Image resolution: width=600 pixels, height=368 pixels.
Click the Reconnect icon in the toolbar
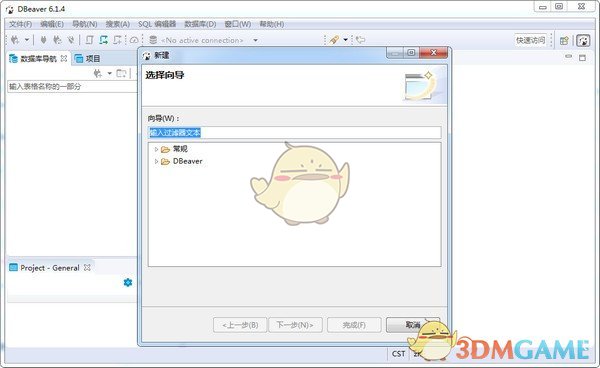[57, 40]
